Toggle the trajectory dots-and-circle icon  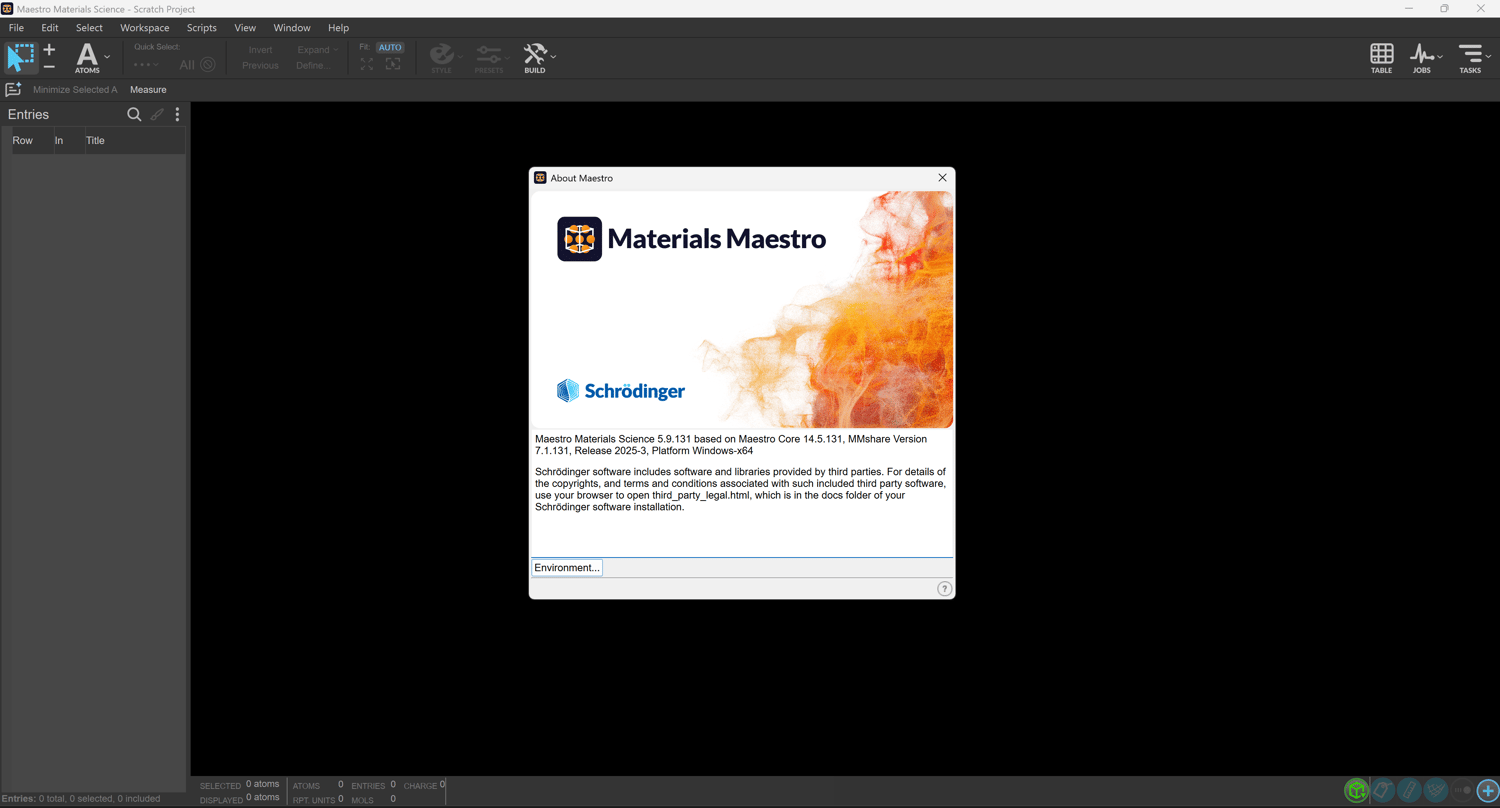click(1462, 791)
